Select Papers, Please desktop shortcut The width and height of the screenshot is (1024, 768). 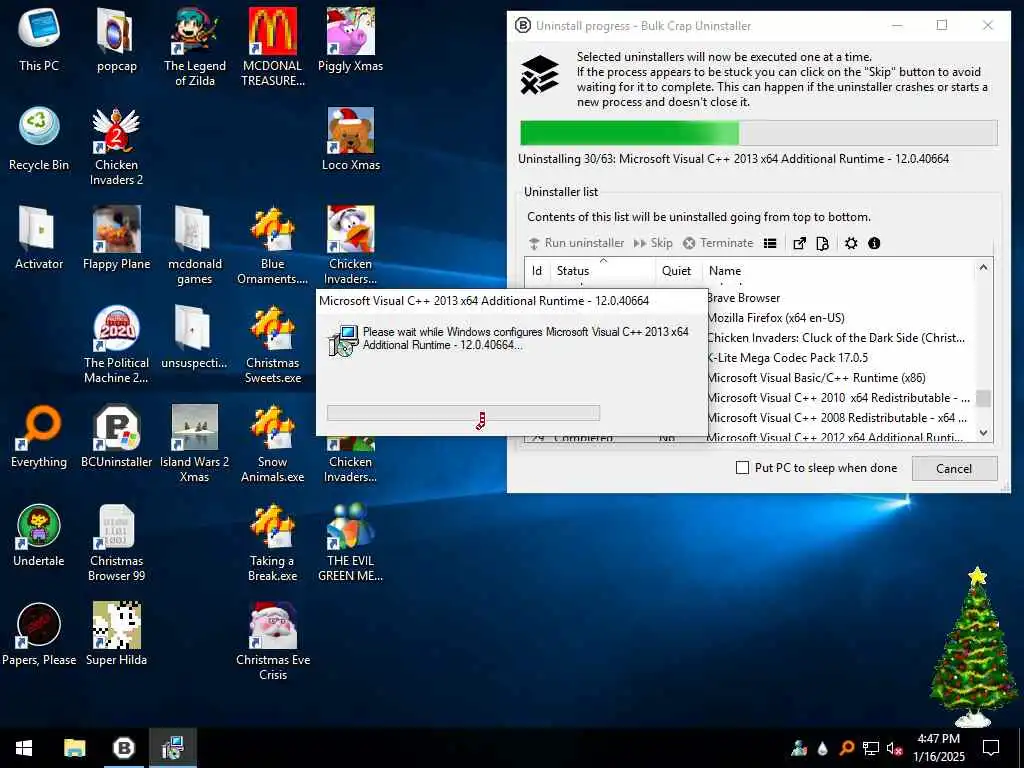39,634
